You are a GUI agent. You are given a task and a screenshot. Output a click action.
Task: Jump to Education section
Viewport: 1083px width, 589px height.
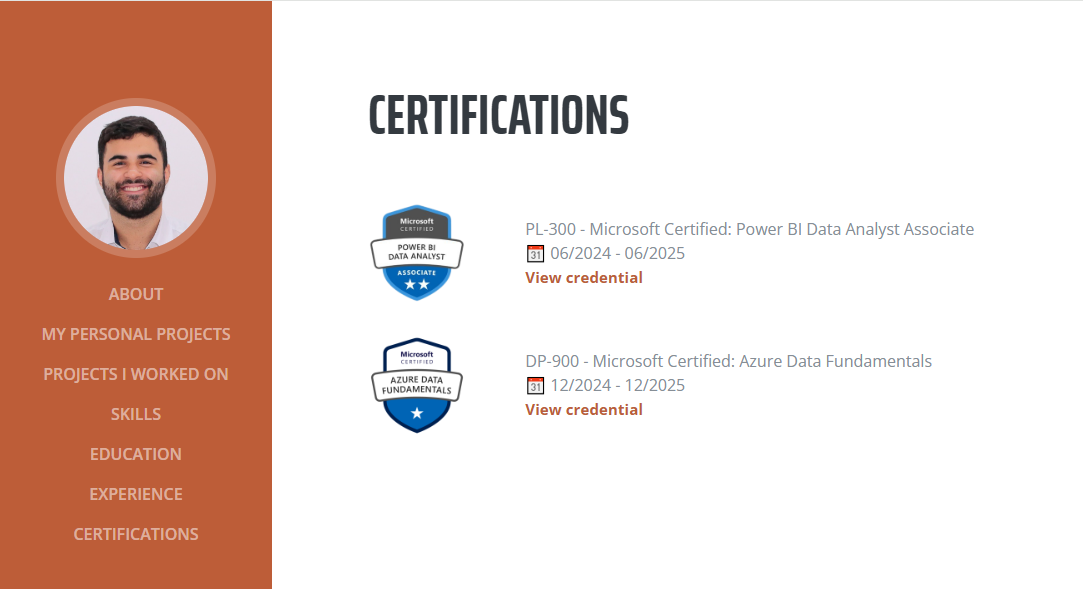[x=136, y=454]
